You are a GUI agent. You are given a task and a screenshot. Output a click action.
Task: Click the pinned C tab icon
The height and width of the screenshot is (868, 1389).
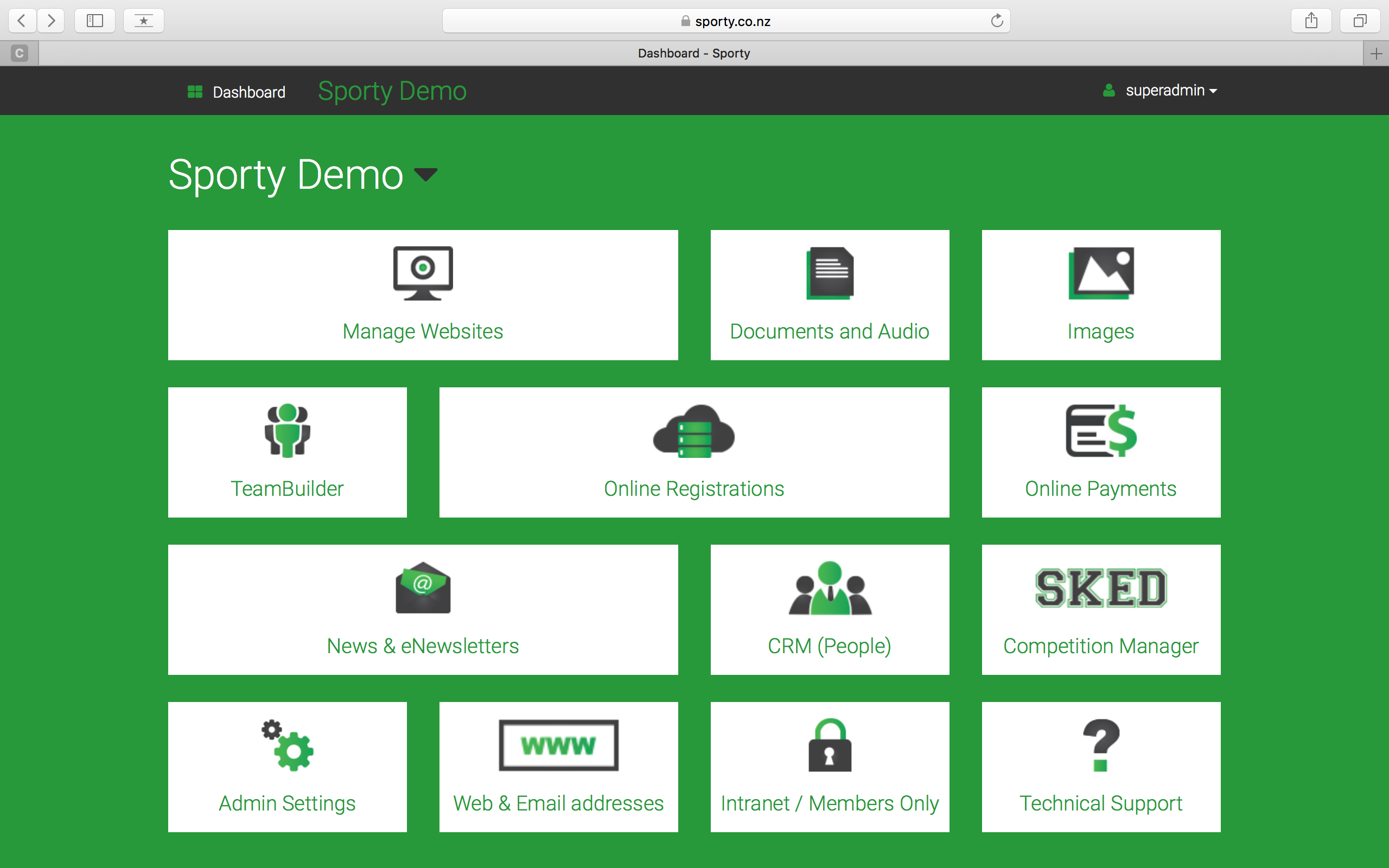tap(19, 53)
